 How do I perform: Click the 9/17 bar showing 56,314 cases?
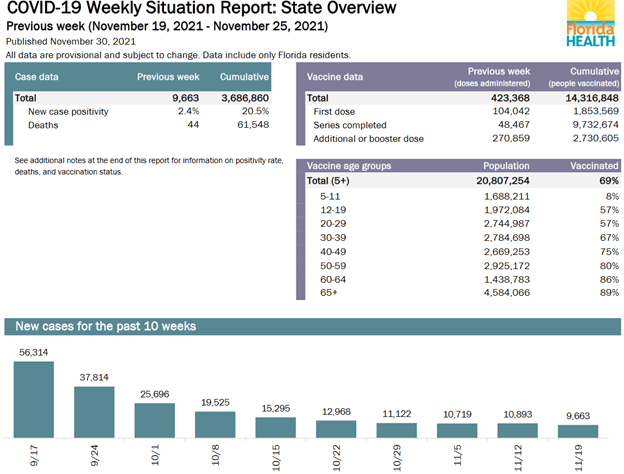(x=33, y=399)
